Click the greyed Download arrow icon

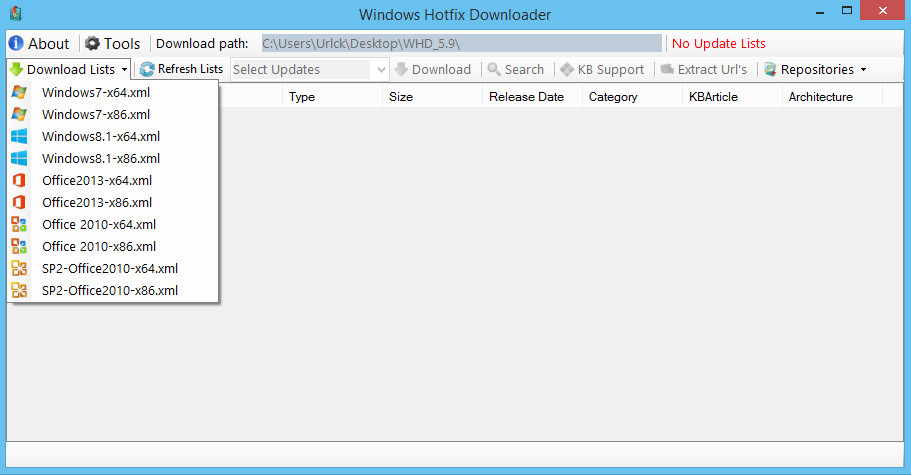click(x=401, y=69)
